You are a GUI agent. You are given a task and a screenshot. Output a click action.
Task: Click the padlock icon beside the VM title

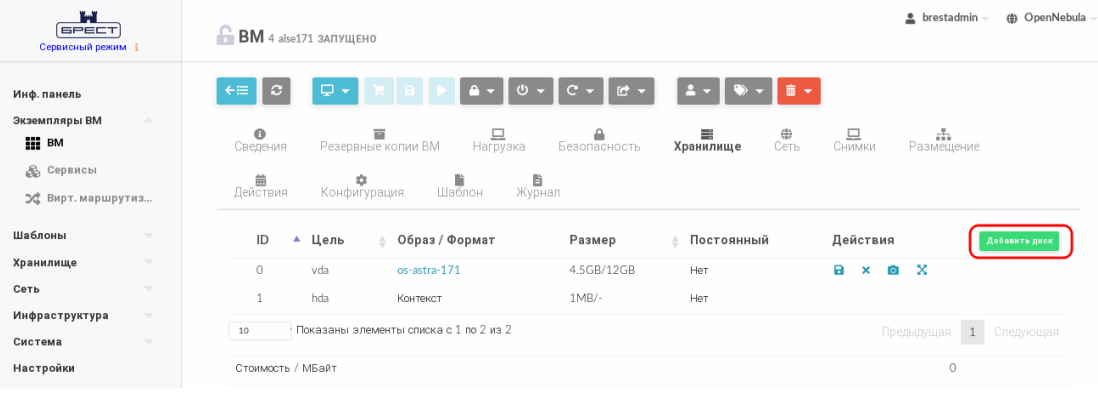tap(224, 36)
